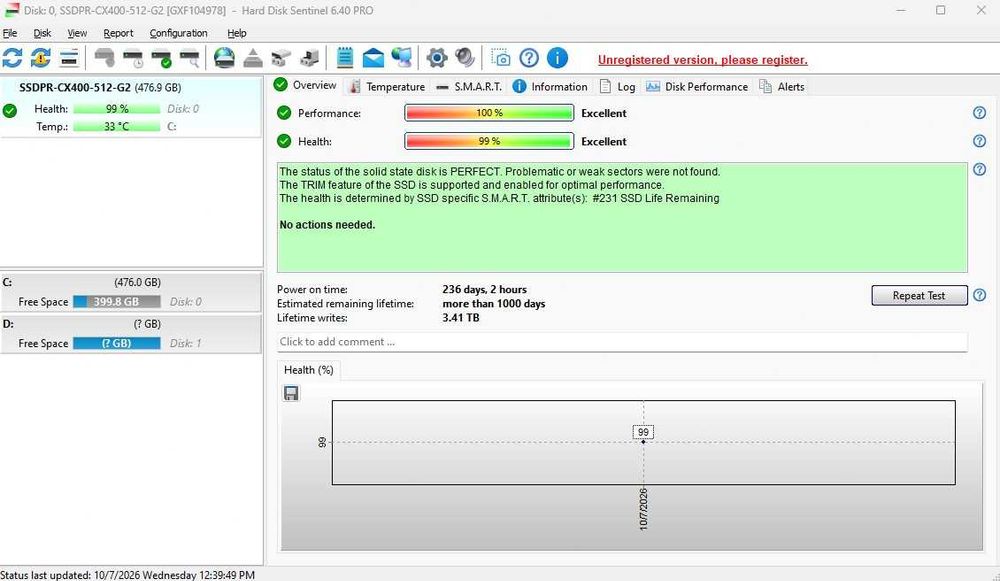Viewport: 1000px width, 581px height.
Task: Click the disk list panel toolbar icon
Action: (x=69, y=59)
